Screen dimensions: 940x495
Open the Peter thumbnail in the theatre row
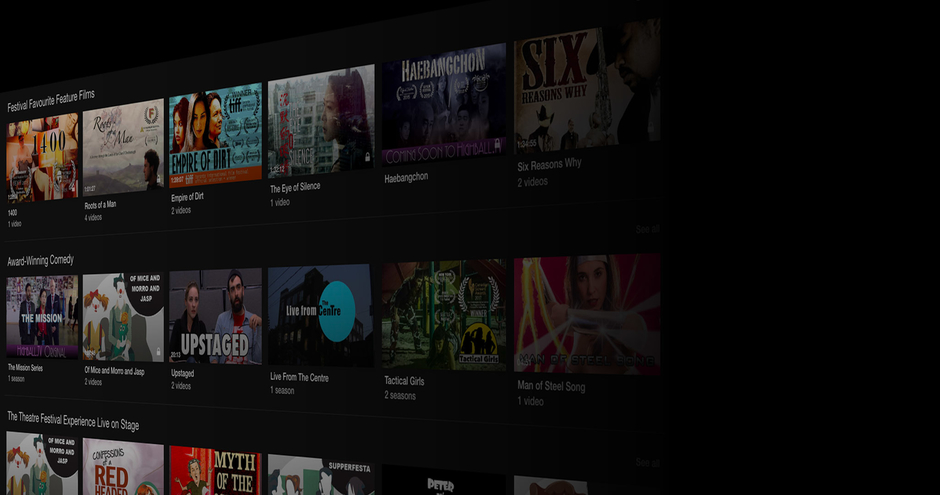[444, 479]
